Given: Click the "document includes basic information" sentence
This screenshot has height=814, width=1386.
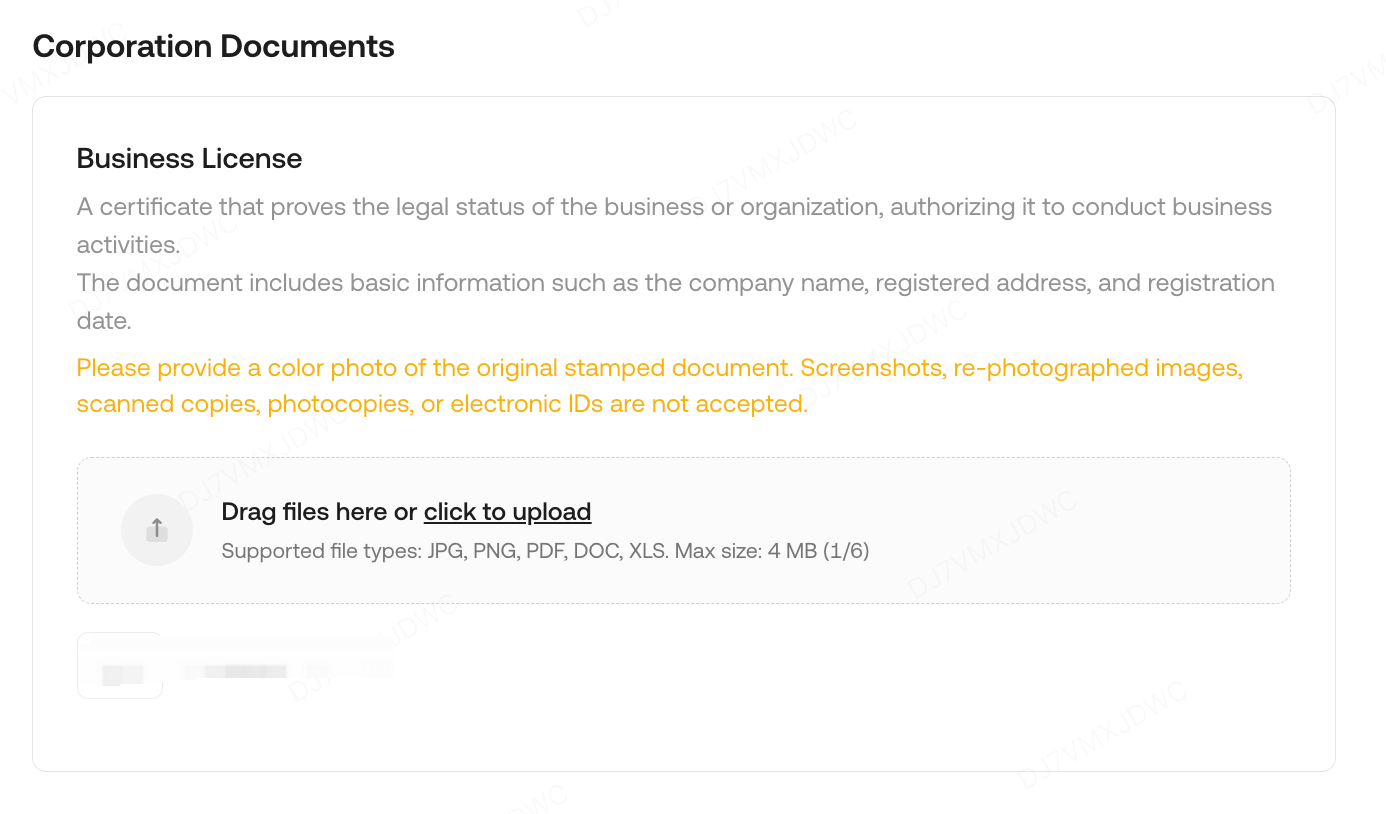Looking at the screenshot, I should point(675,283).
